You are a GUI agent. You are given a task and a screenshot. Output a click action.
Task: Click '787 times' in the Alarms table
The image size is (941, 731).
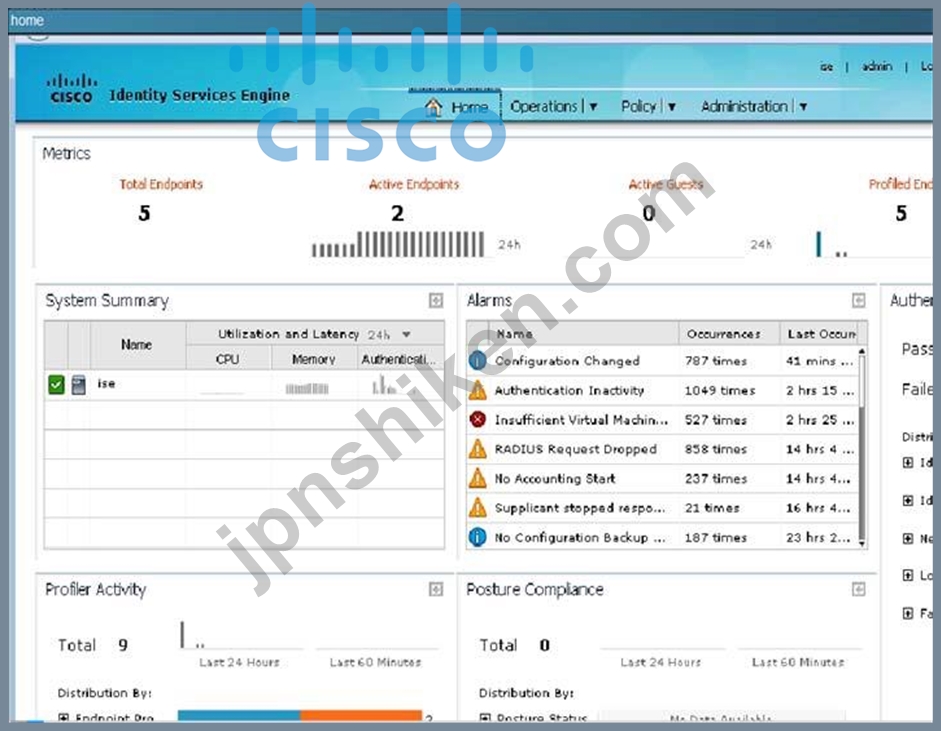pos(715,361)
